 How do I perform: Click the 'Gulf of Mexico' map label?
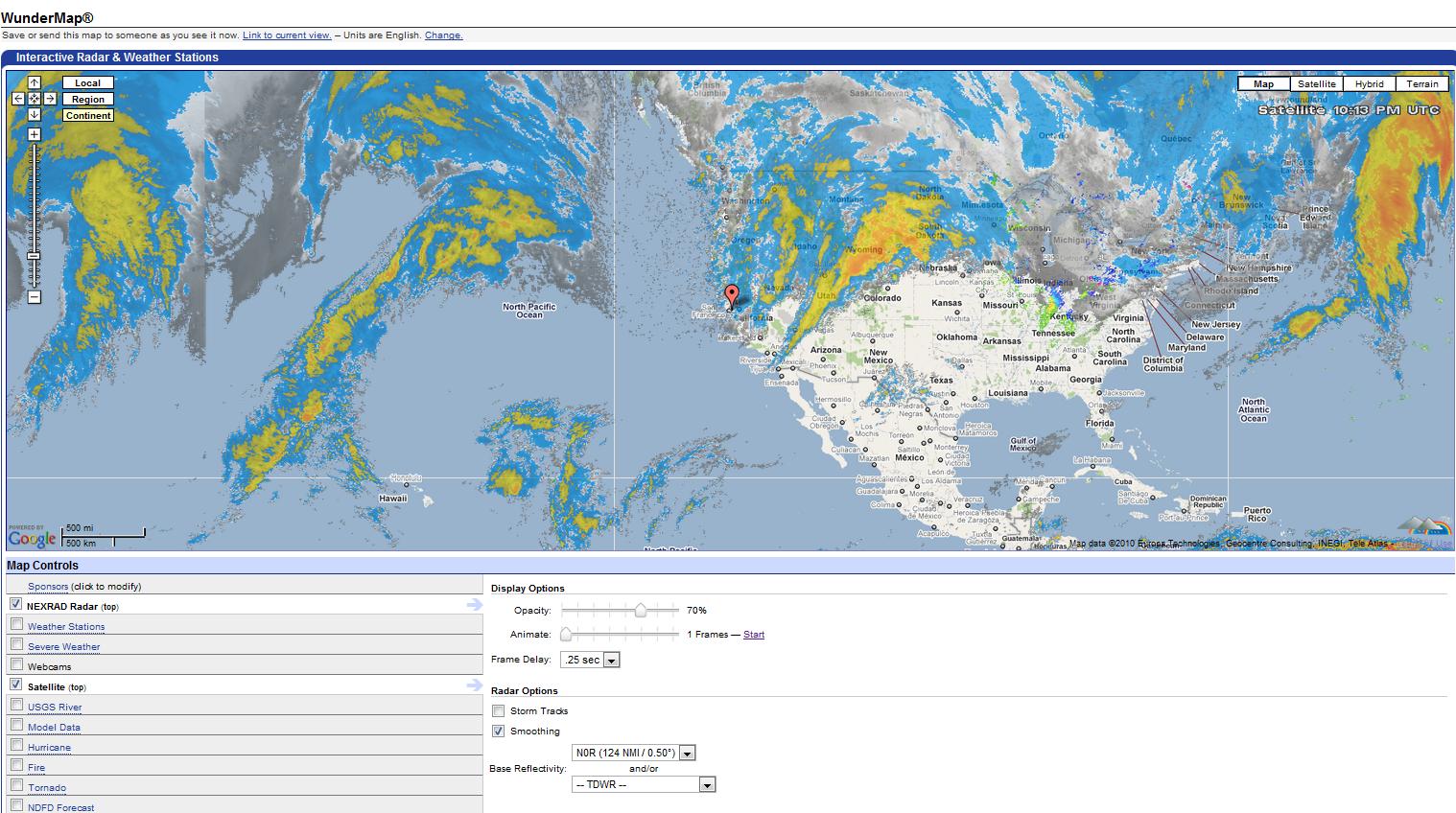[x=1022, y=445]
